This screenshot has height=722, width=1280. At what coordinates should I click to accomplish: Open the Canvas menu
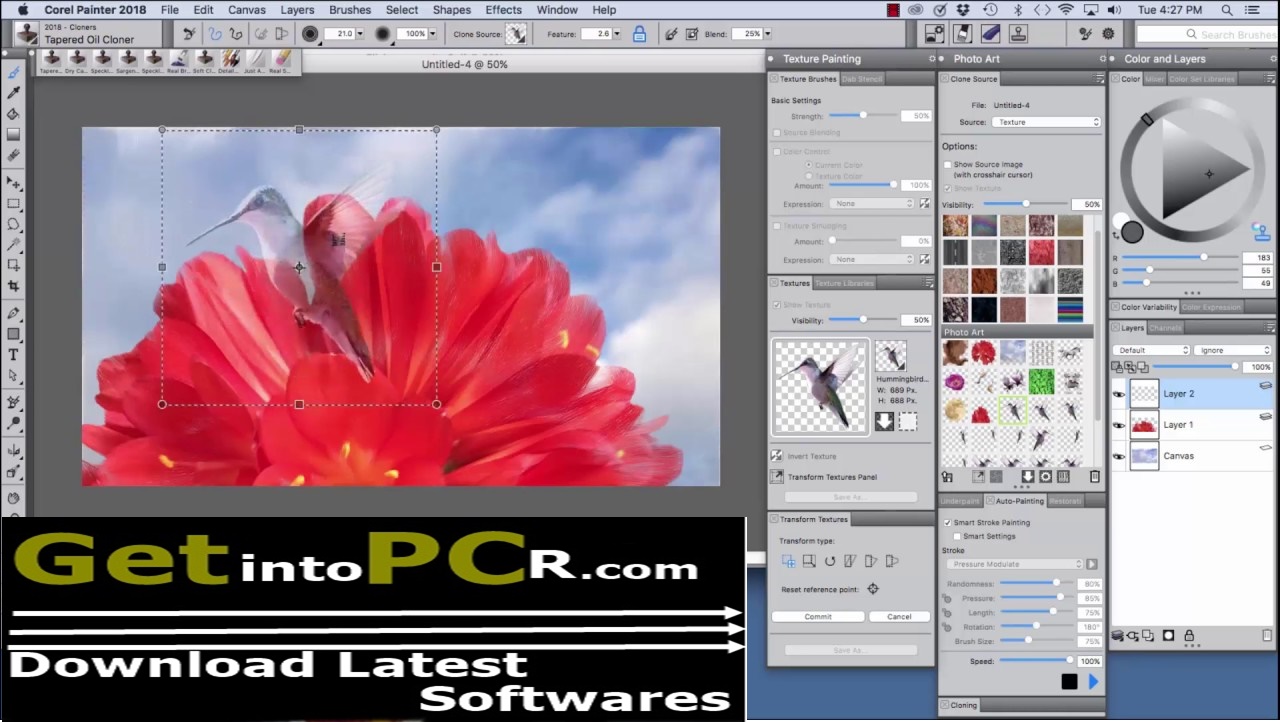pyautogui.click(x=247, y=10)
